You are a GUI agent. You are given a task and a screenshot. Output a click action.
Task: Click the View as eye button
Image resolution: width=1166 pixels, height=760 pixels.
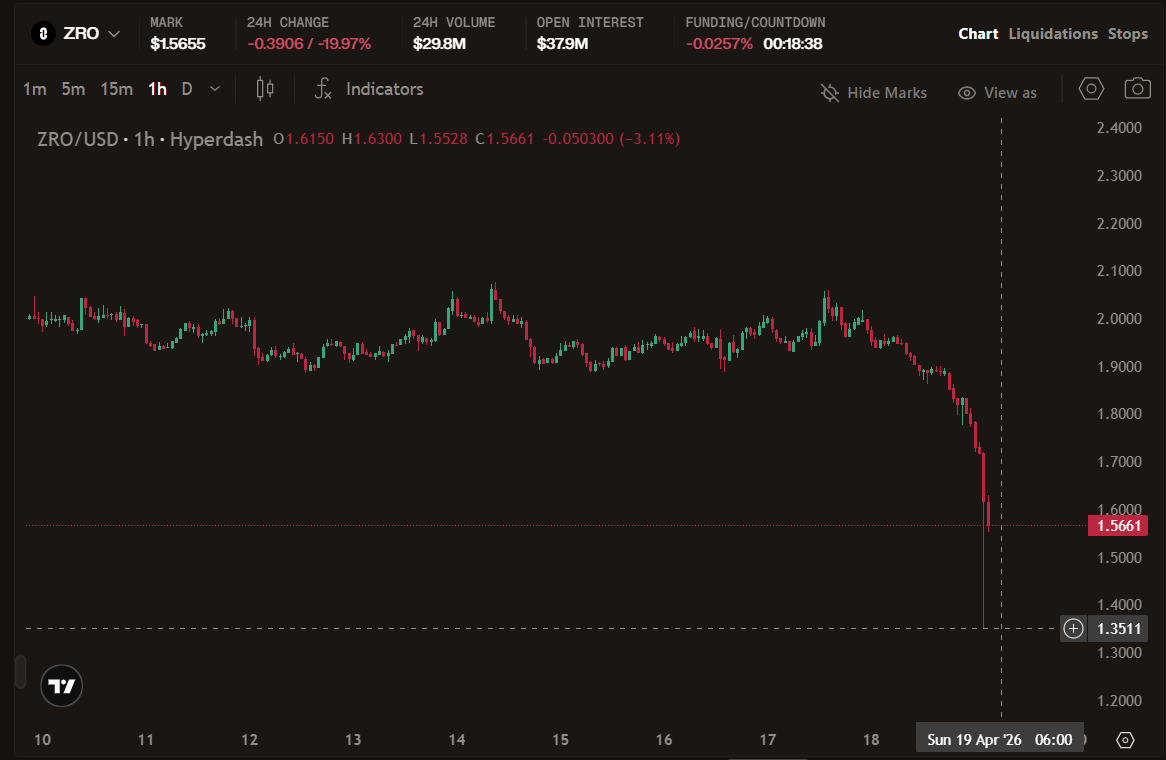(997, 93)
